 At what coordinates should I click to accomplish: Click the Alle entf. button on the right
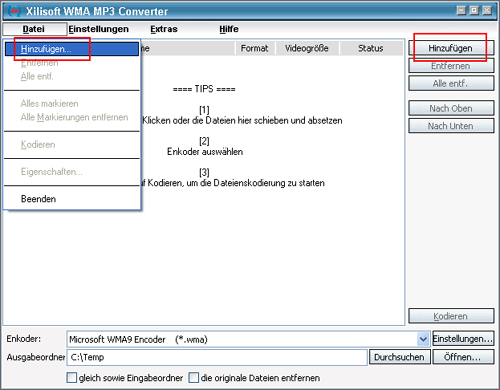pyautogui.click(x=451, y=84)
